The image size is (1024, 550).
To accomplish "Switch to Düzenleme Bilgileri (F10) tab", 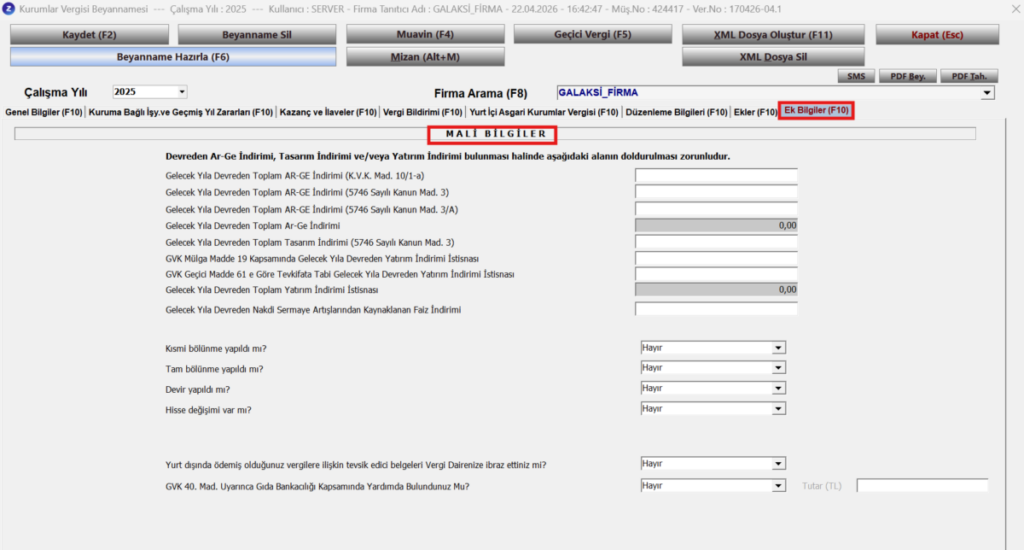I will [x=676, y=112].
